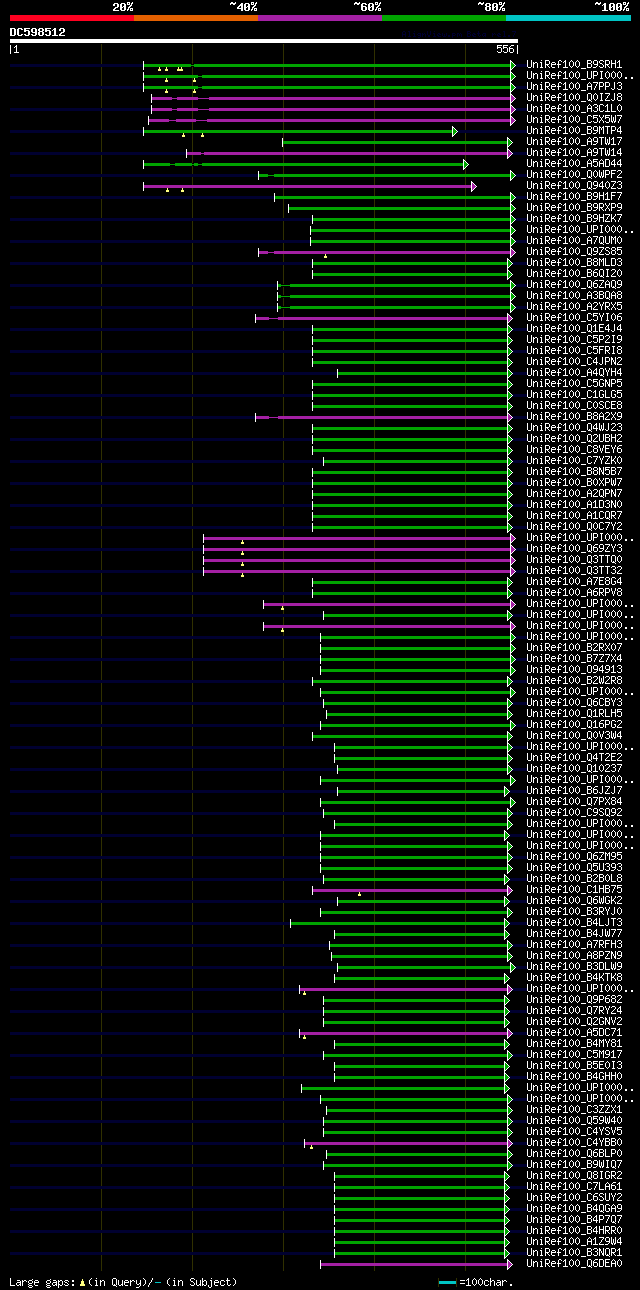
Task: Click the cyan =100char. scale marker
Action: [x=446, y=1282]
